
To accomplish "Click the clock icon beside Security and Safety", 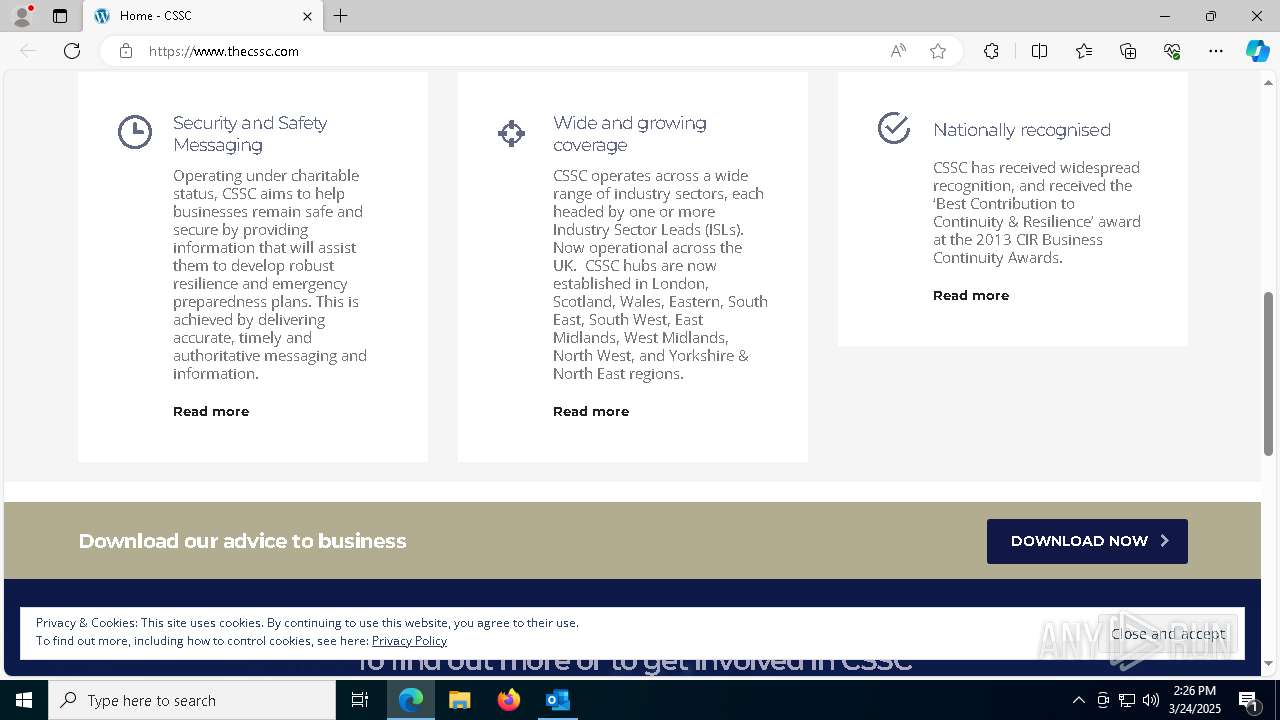I will 135,132.
